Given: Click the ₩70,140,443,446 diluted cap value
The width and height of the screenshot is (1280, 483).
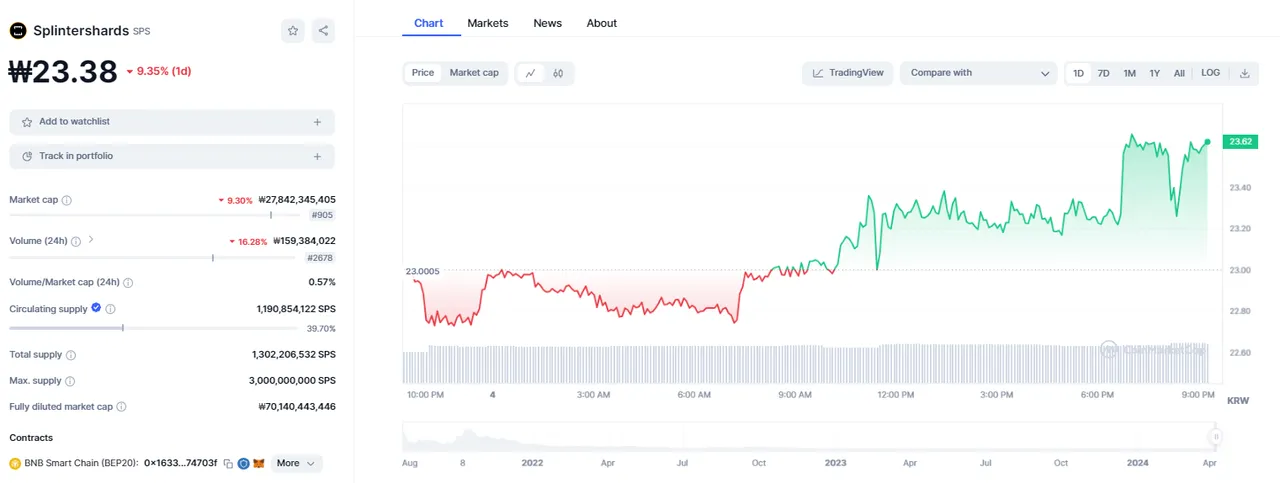Looking at the screenshot, I should (x=297, y=407).
